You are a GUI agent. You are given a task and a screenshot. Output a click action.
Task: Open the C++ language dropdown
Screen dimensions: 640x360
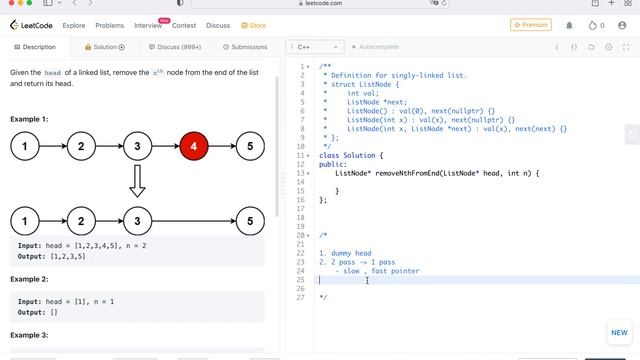point(315,47)
